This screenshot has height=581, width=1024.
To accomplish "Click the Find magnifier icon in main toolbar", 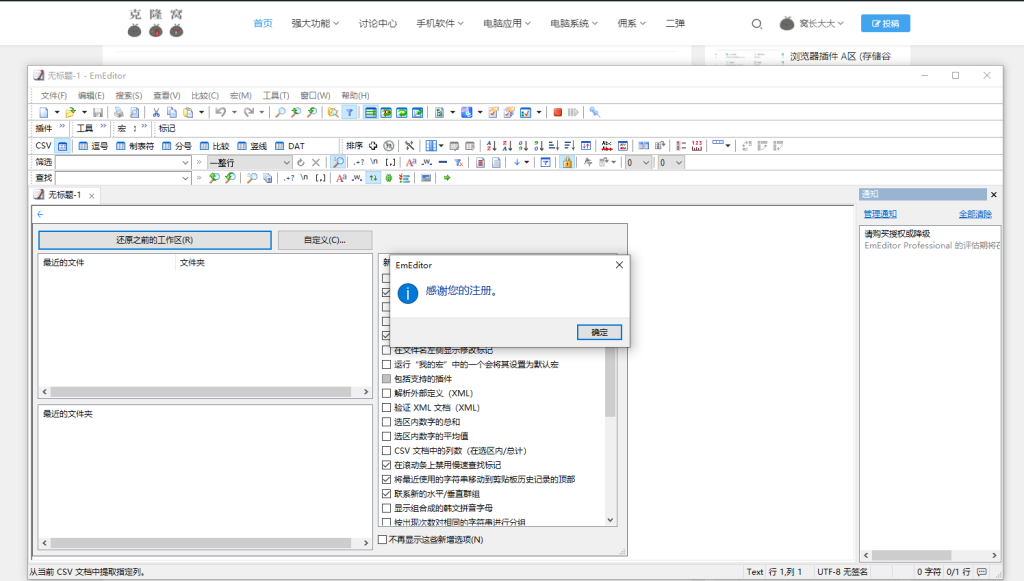I will (280, 112).
